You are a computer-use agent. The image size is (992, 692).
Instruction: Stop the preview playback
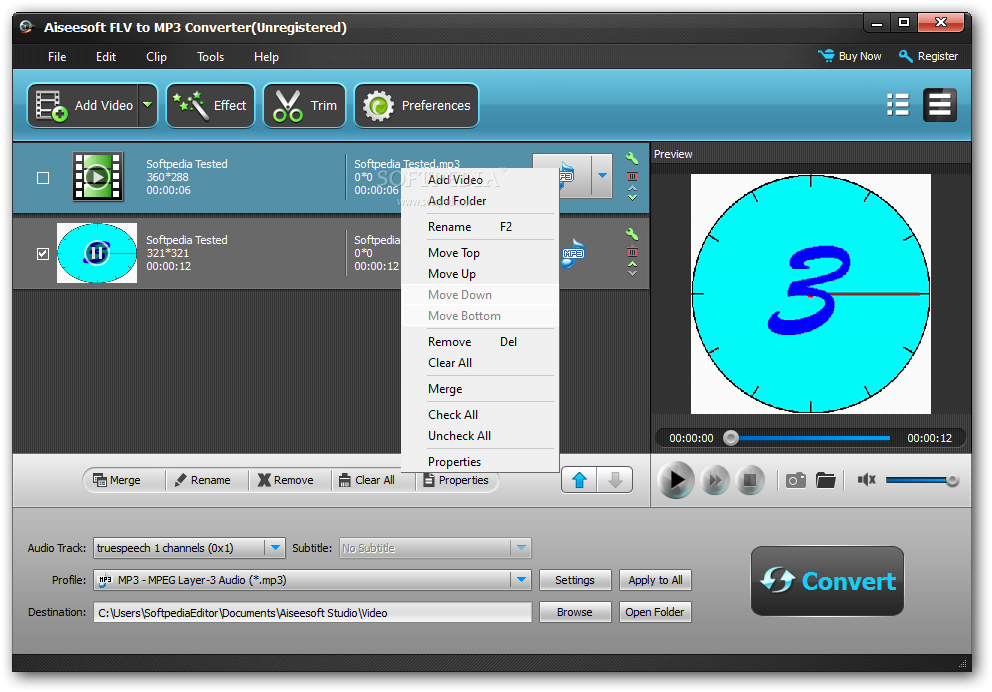click(750, 481)
